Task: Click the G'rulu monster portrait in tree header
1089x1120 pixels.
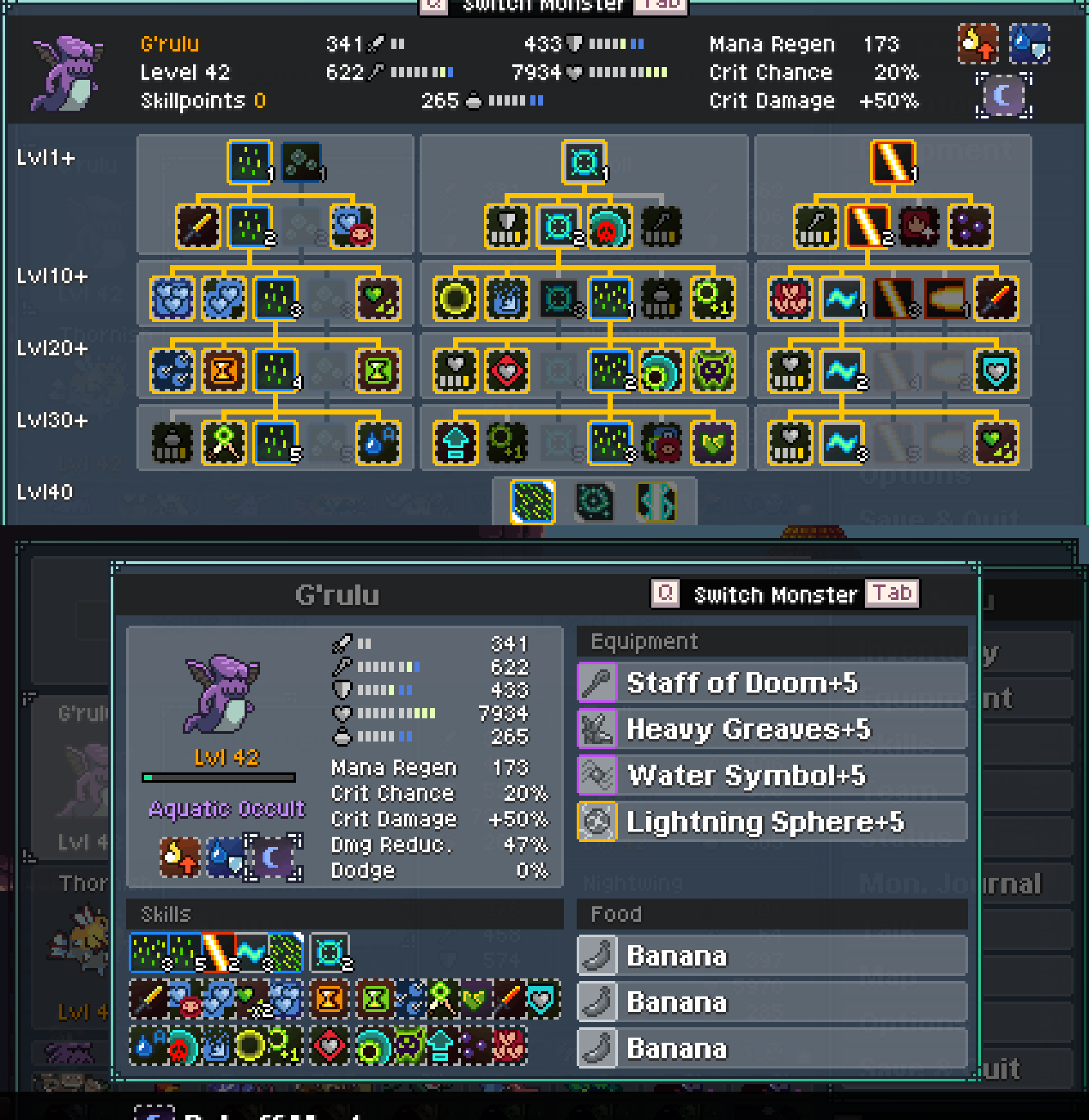Action: pyautogui.click(x=66, y=73)
